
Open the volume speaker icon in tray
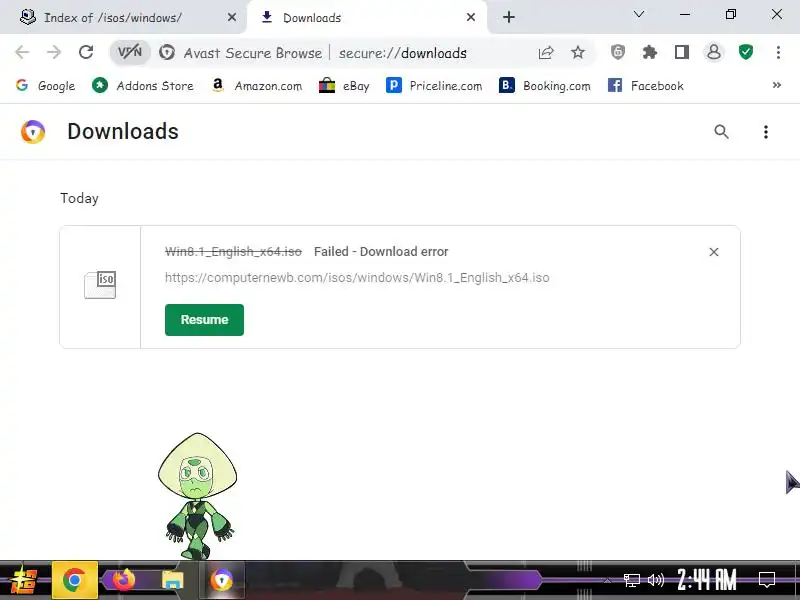click(x=656, y=580)
